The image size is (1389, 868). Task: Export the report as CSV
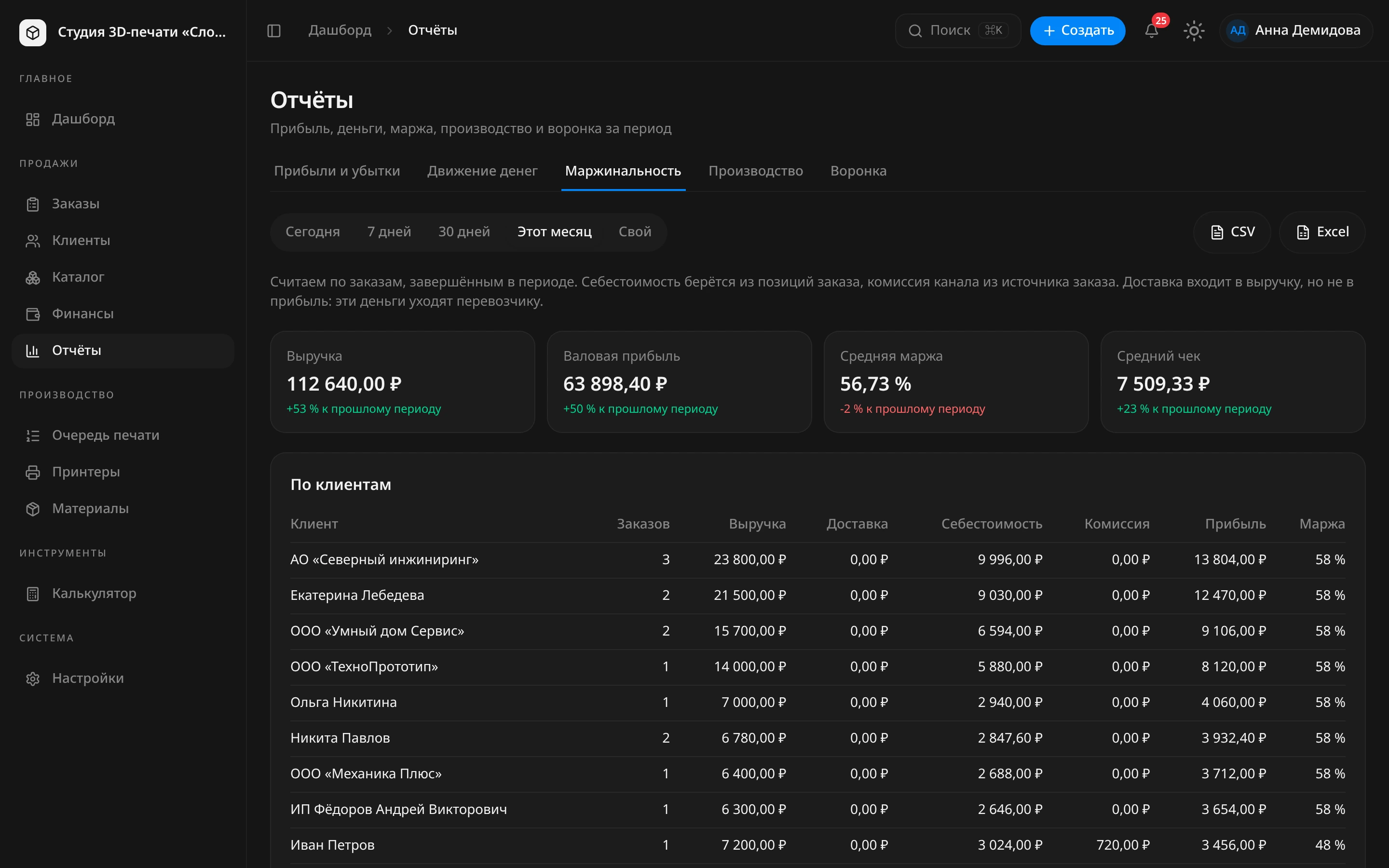[x=1232, y=232]
